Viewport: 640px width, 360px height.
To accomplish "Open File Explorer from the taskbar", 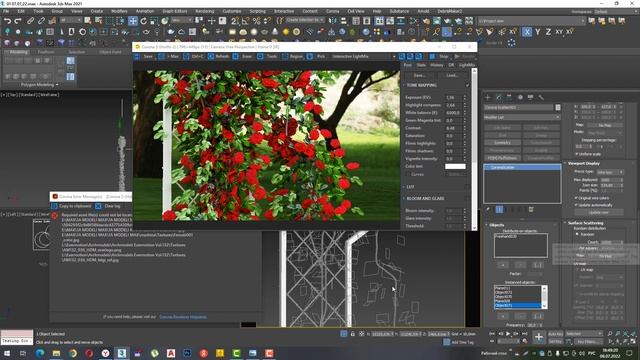I will click(56, 353).
